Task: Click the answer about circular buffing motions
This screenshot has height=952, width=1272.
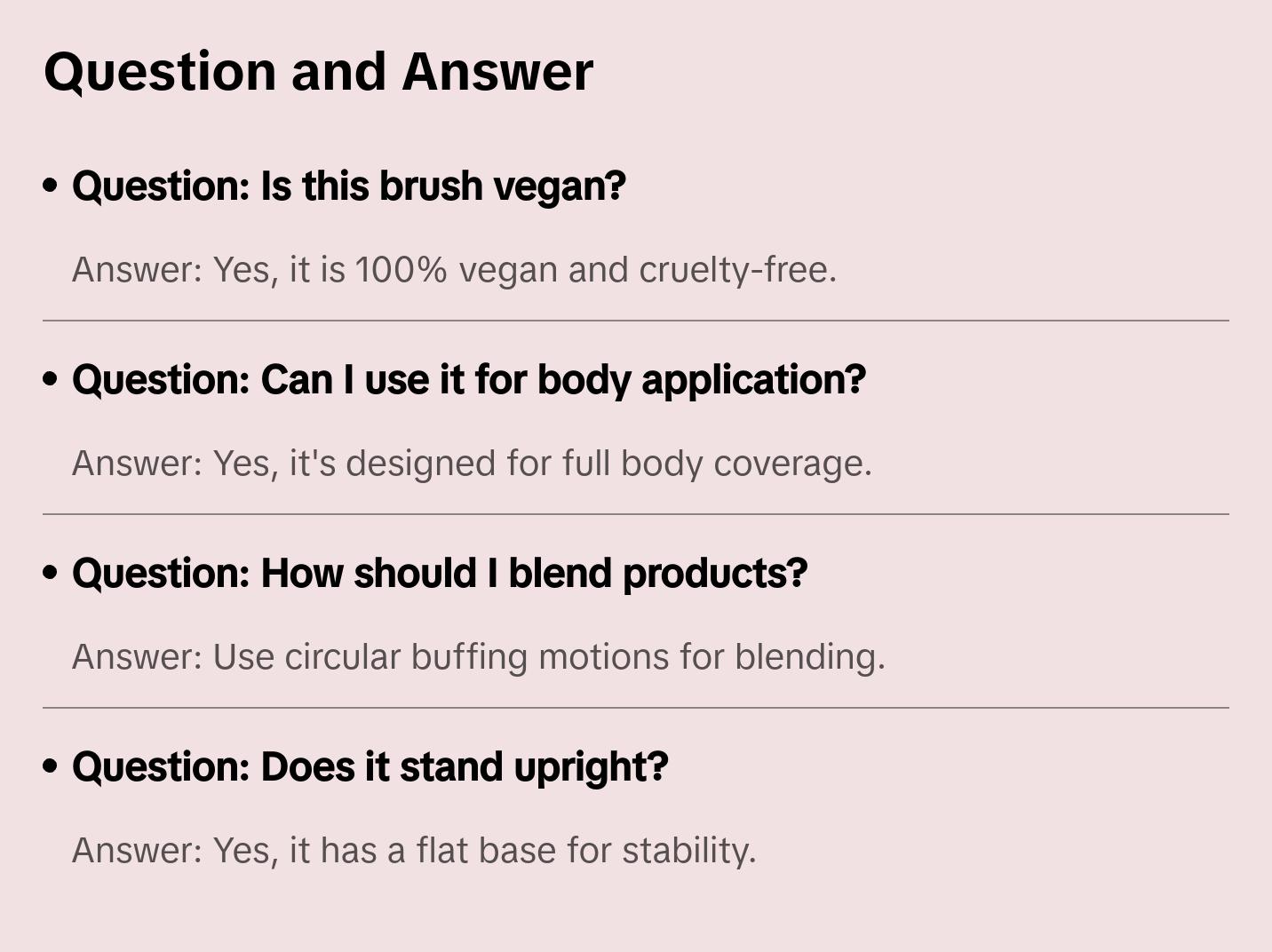Action: (x=478, y=657)
